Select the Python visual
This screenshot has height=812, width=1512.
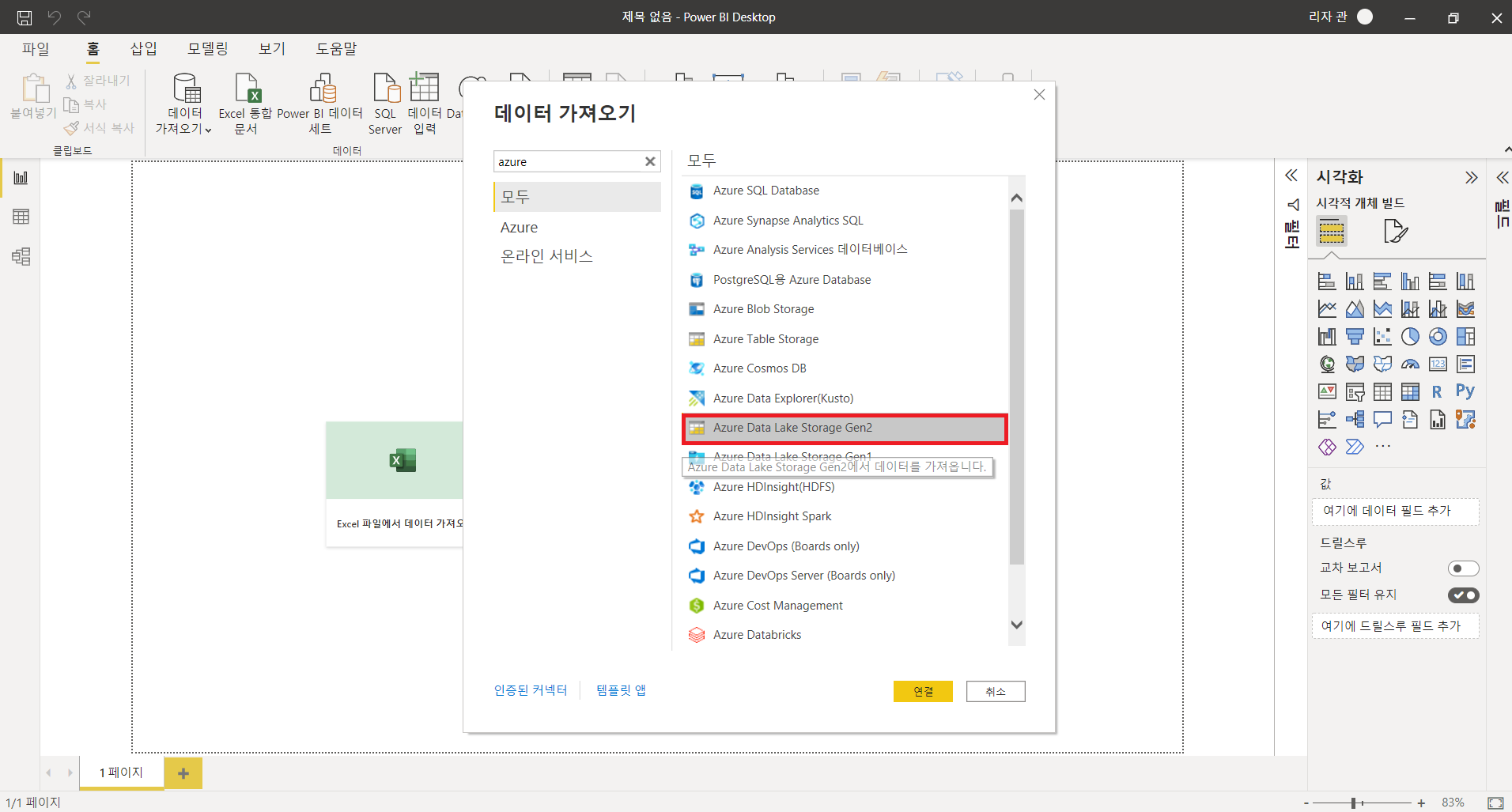(x=1465, y=391)
